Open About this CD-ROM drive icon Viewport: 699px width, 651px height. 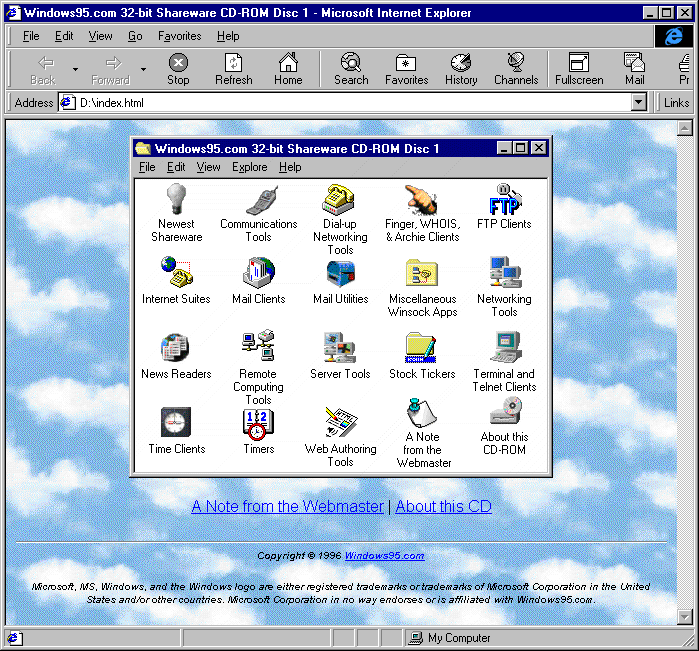click(506, 411)
